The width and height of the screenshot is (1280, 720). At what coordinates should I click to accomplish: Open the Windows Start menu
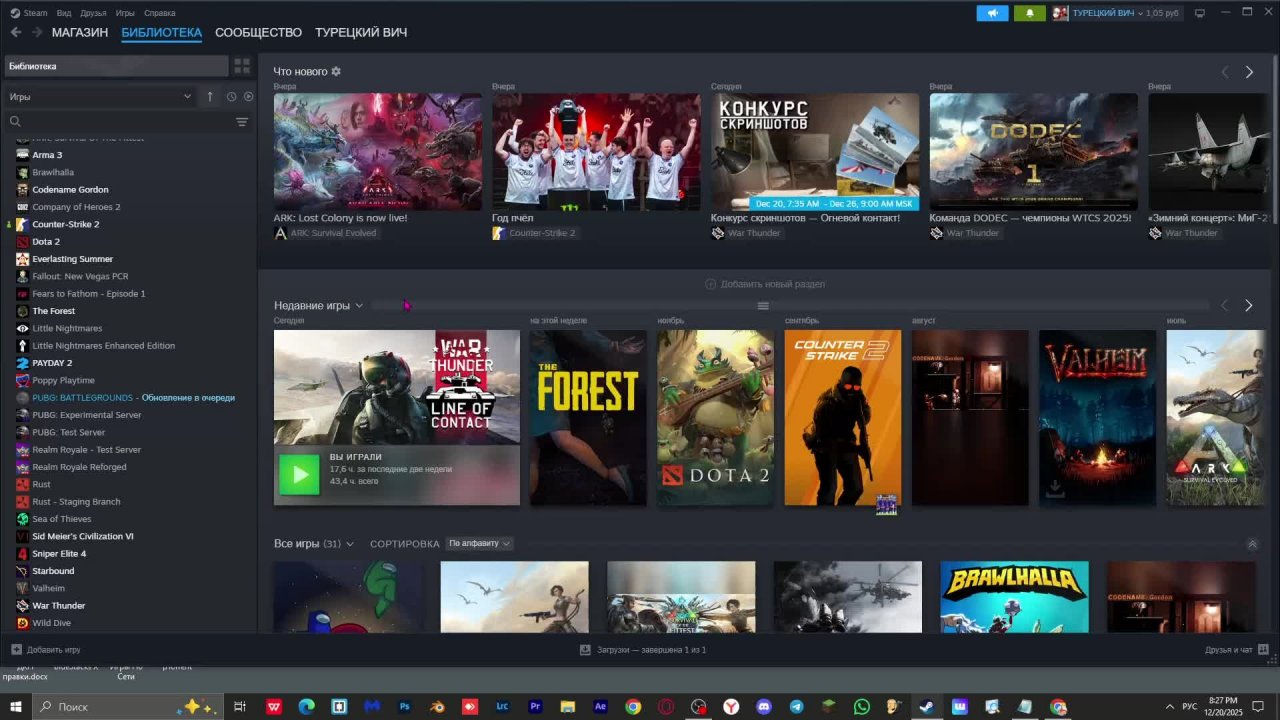16,706
